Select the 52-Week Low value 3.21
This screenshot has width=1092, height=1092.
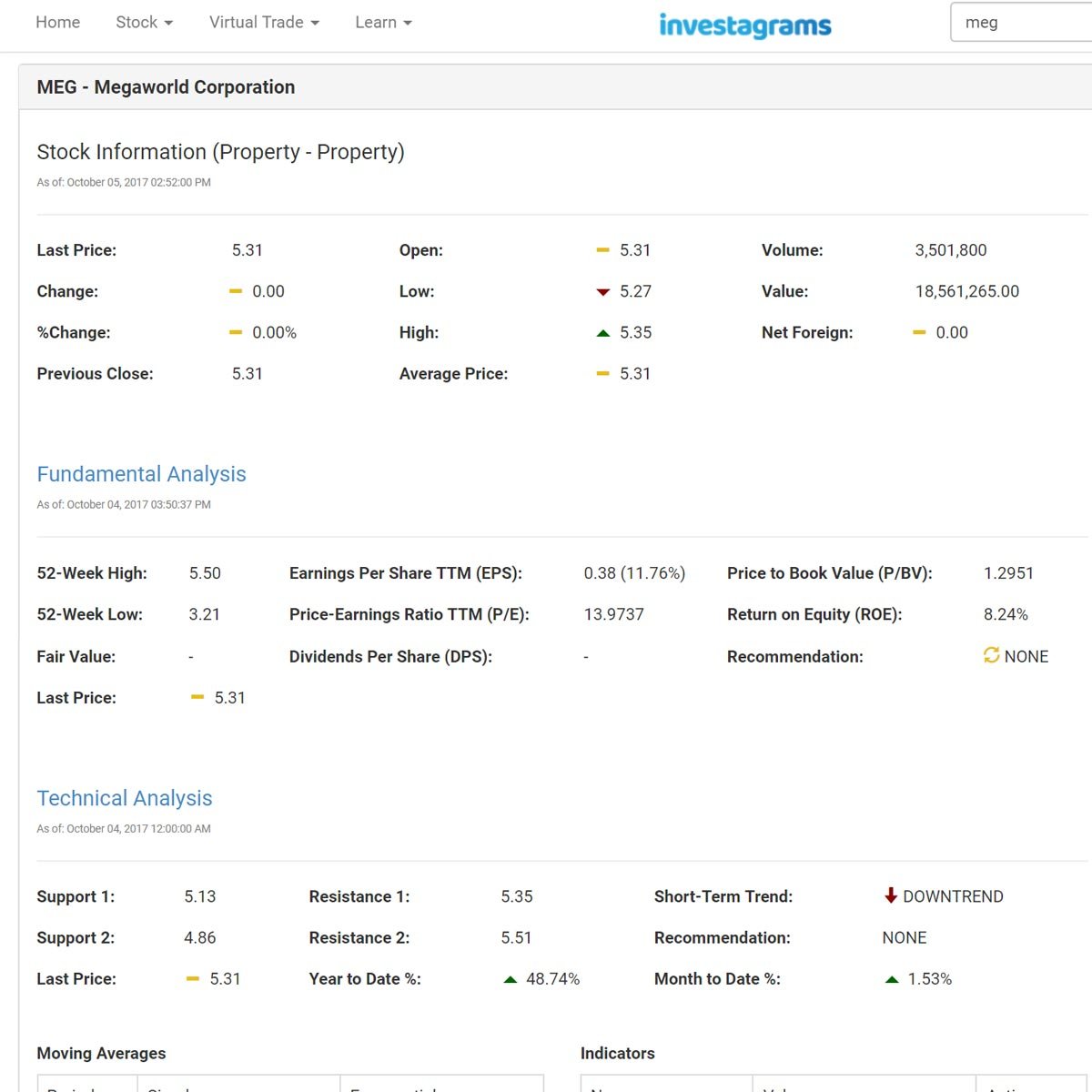[205, 614]
